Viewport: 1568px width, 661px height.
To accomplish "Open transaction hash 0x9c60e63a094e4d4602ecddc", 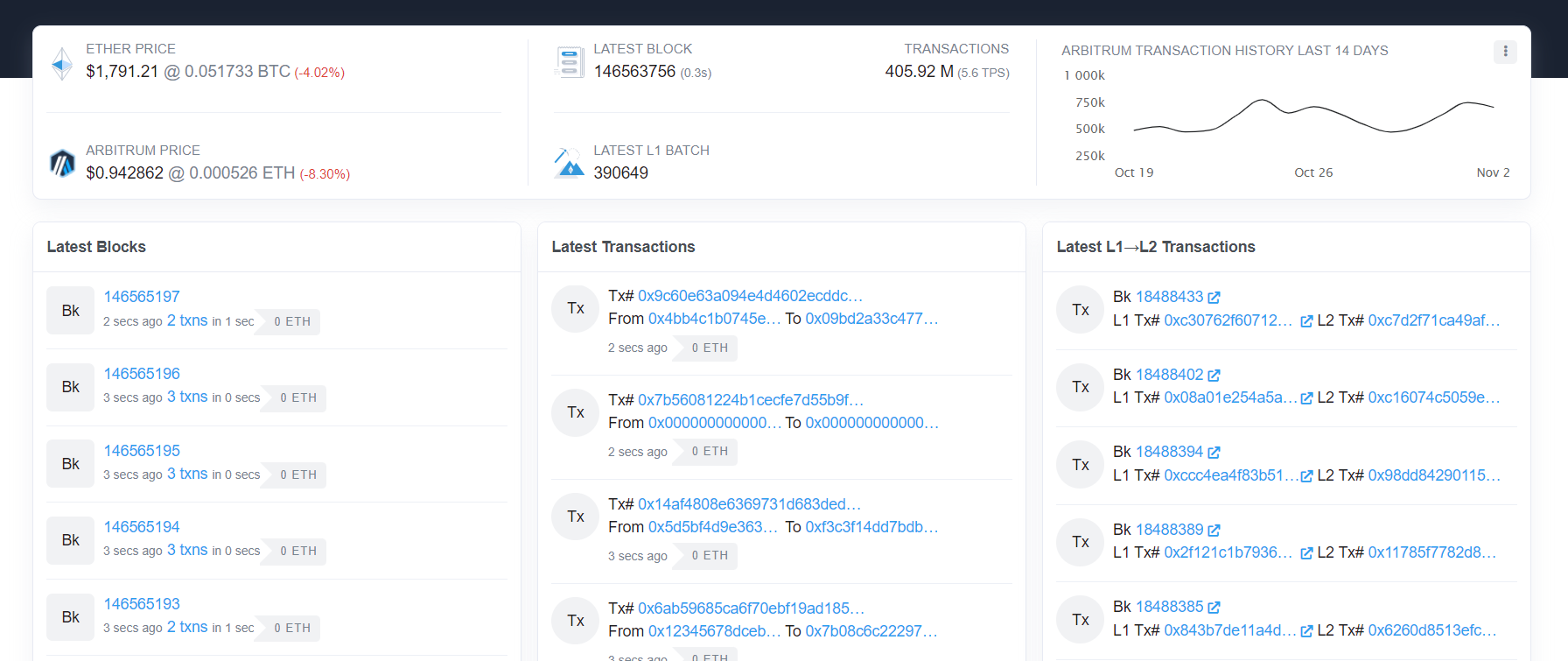I will tap(751, 296).
